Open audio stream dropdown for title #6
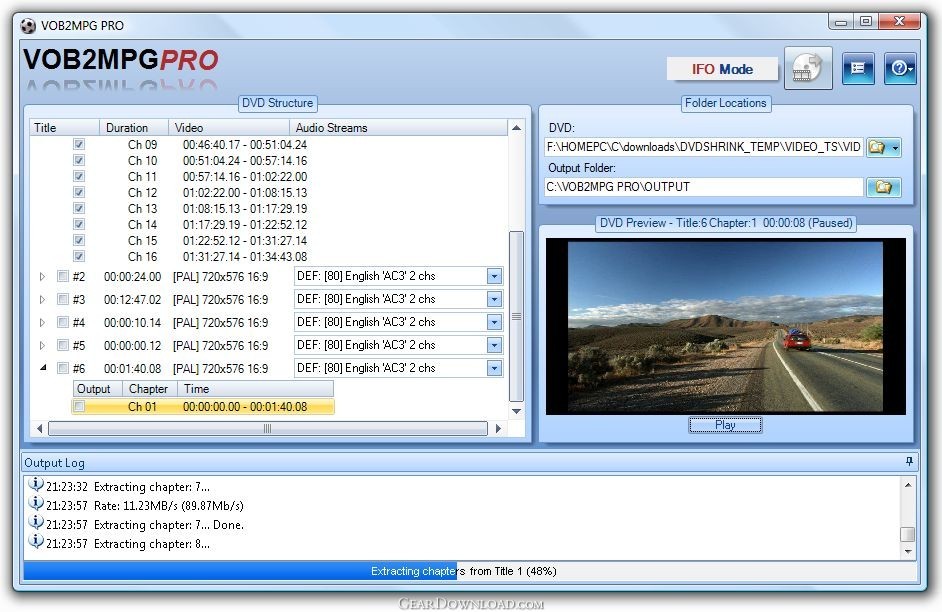Viewport: 942px width, 612px height. [494, 368]
